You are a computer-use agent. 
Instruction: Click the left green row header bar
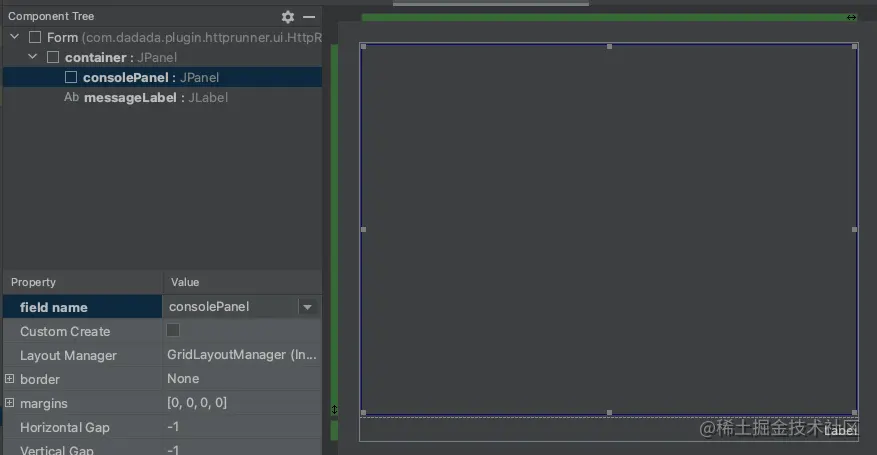[334, 230]
